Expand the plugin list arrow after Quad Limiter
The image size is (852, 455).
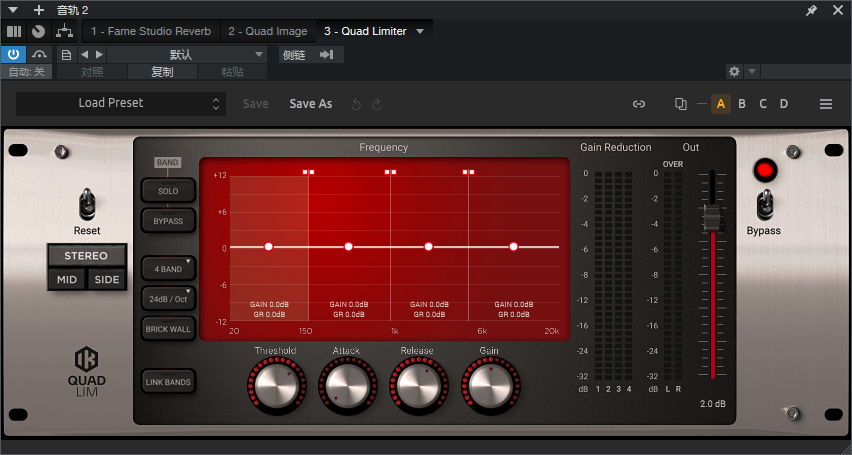click(419, 32)
